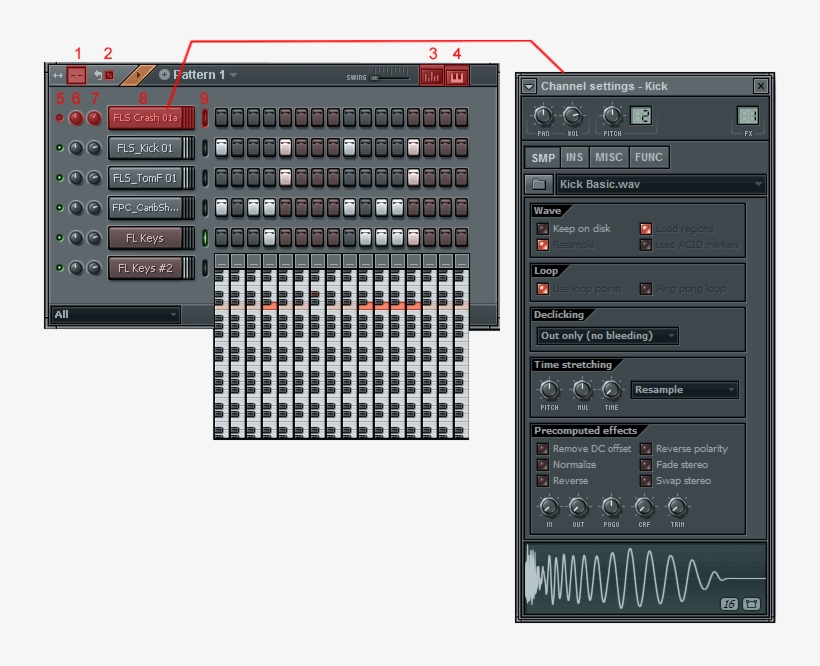Viewport: 820px width, 666px height.
Task: Open the Resample time stretching dropdown
Action: click(x=685, y=389)
